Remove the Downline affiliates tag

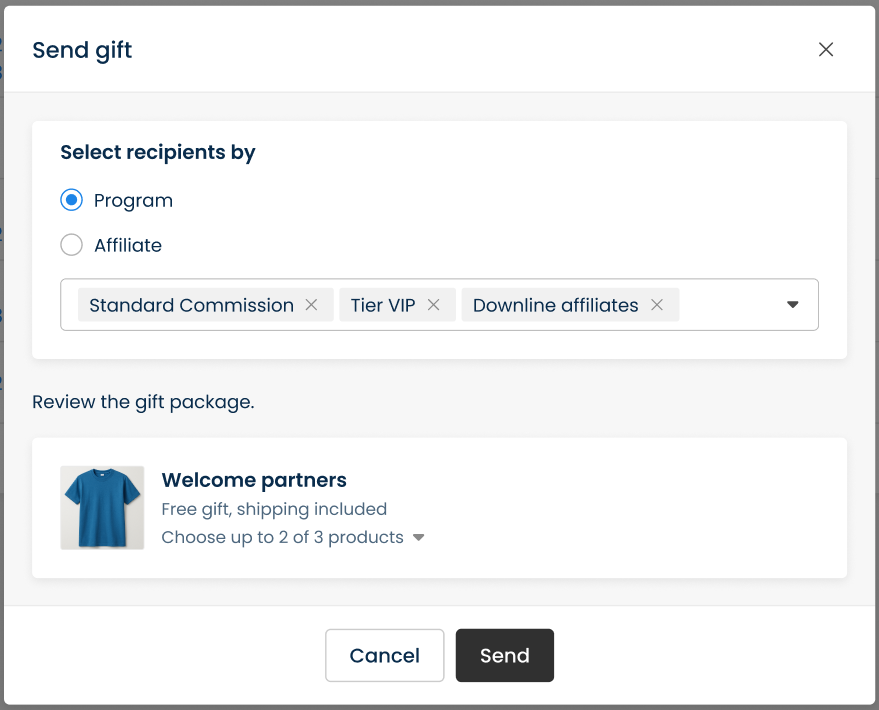657,305
